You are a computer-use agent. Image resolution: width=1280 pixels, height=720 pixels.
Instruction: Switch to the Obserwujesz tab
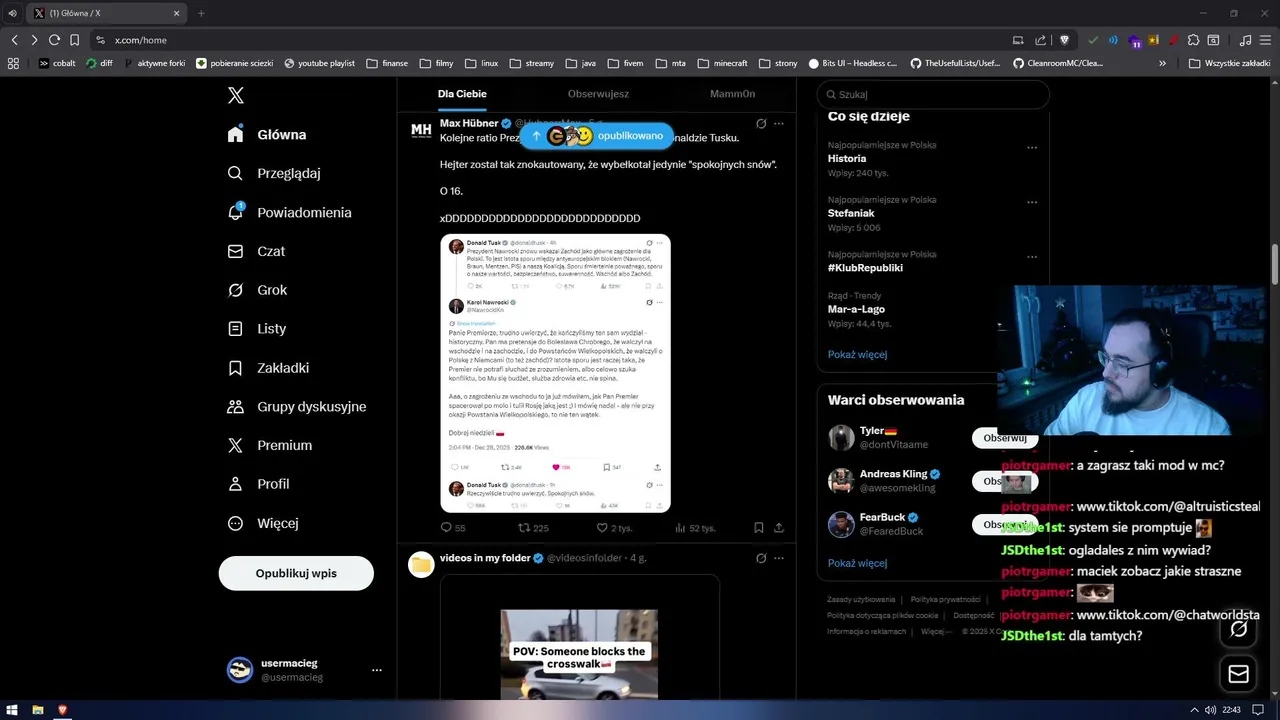tap(598, 94)
